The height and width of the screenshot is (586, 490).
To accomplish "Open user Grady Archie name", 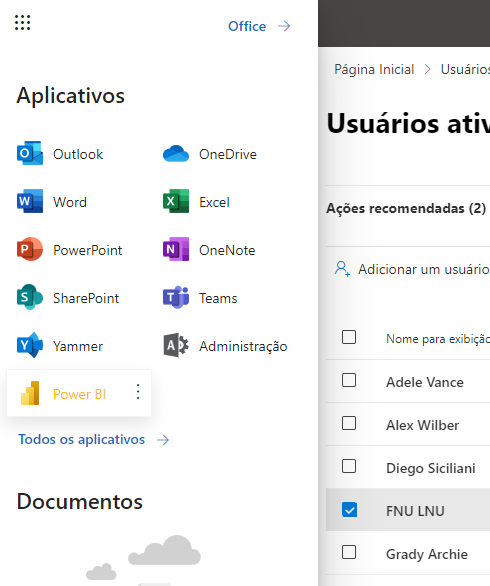I will [x=427, y=554].
